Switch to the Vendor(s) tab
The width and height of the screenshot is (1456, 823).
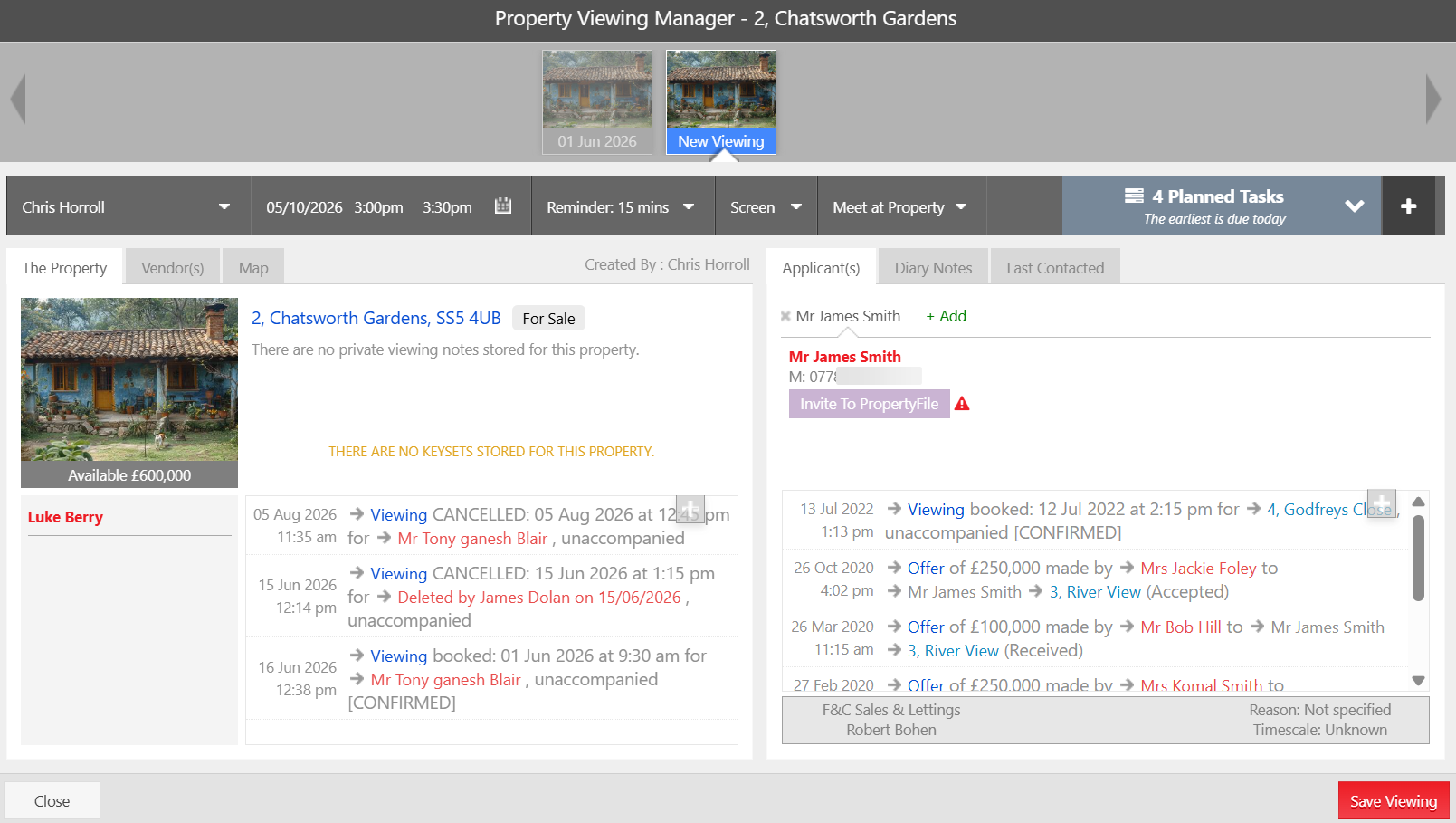(x=173, y=267)
